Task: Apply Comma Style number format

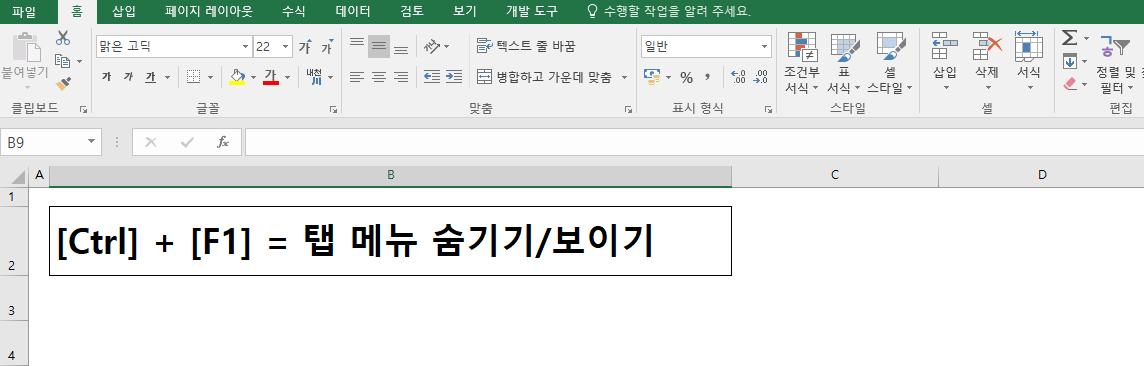Action: click(x=707, y=77)
